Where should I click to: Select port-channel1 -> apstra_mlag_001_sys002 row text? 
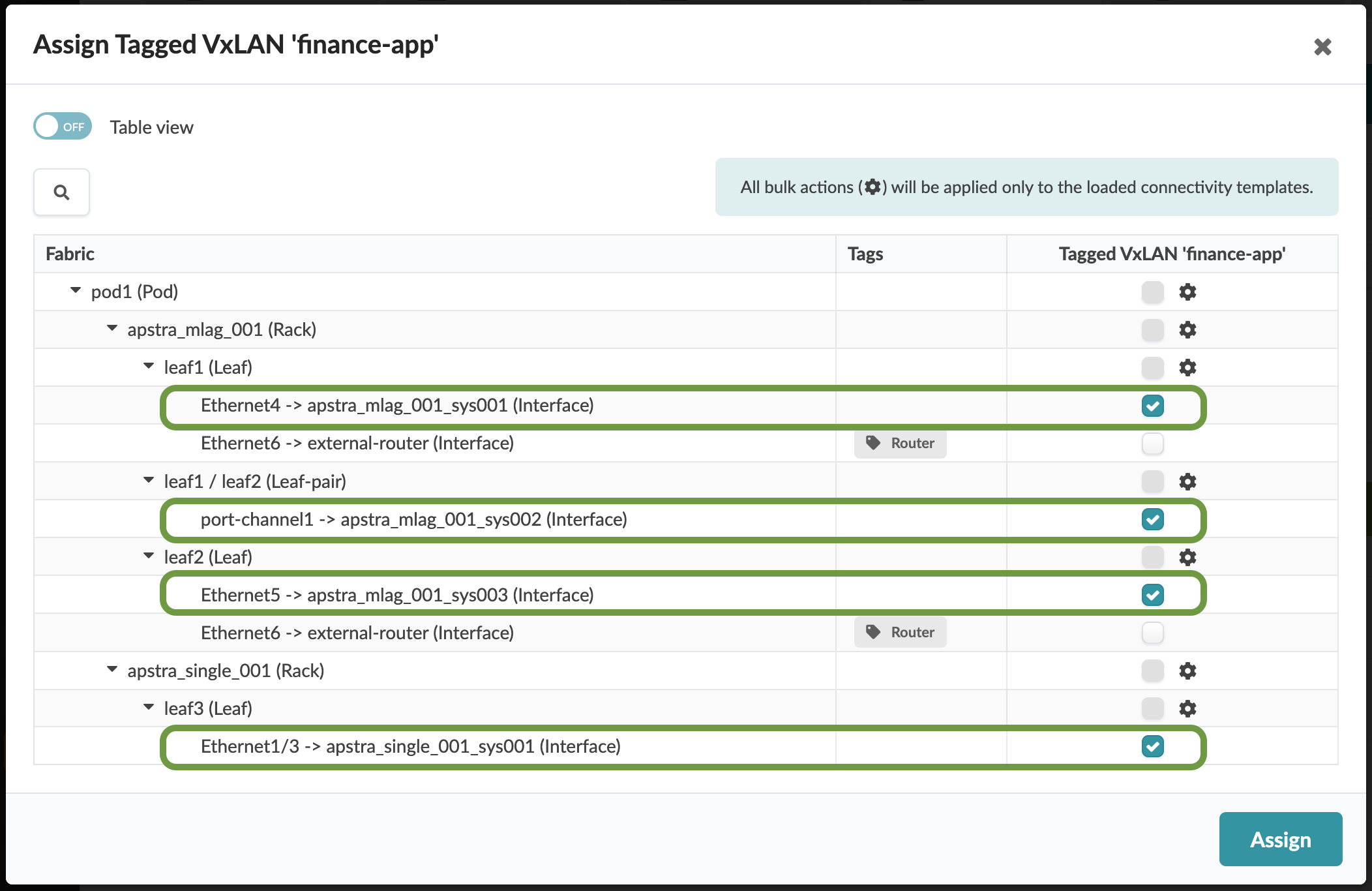point(414,519)
